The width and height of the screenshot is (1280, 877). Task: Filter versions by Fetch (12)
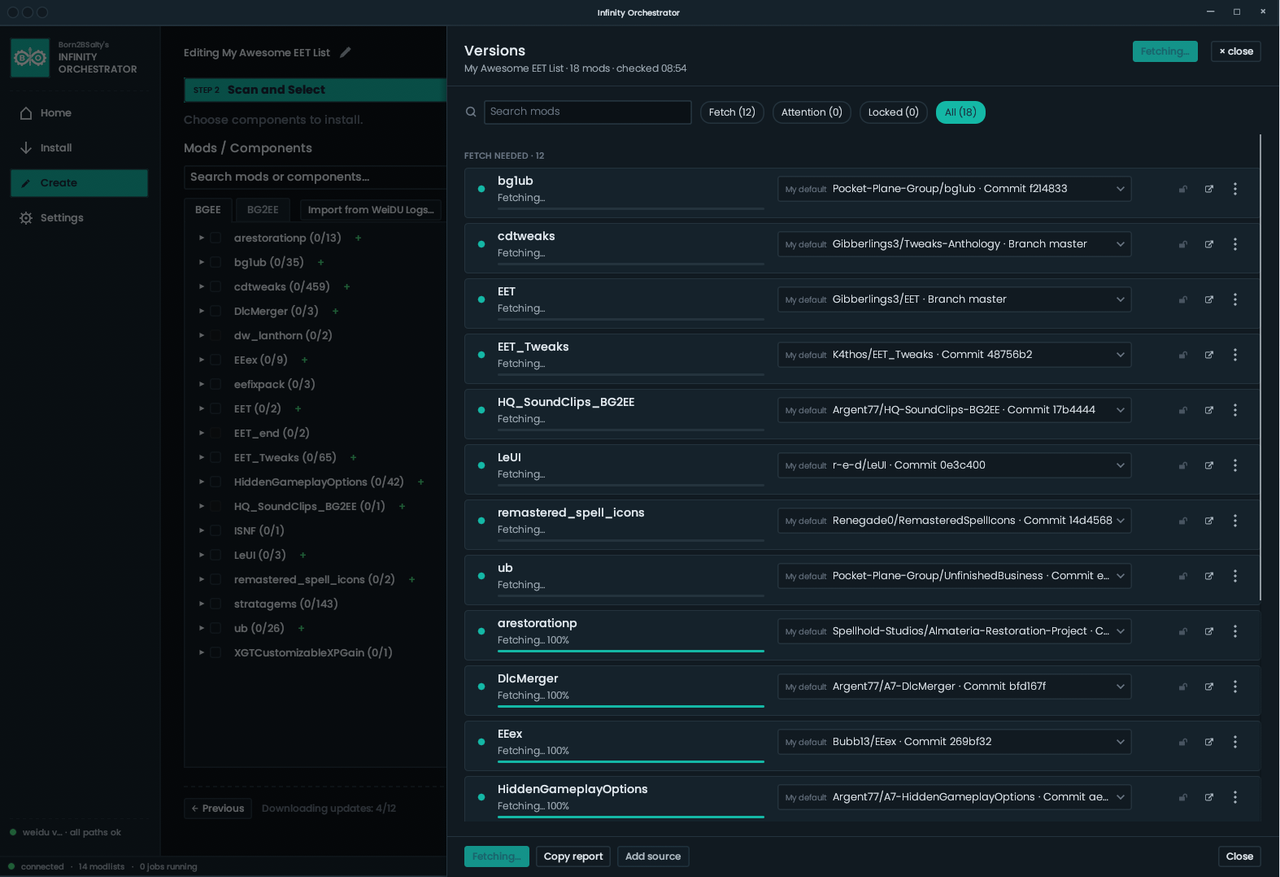tap(732, 112)
